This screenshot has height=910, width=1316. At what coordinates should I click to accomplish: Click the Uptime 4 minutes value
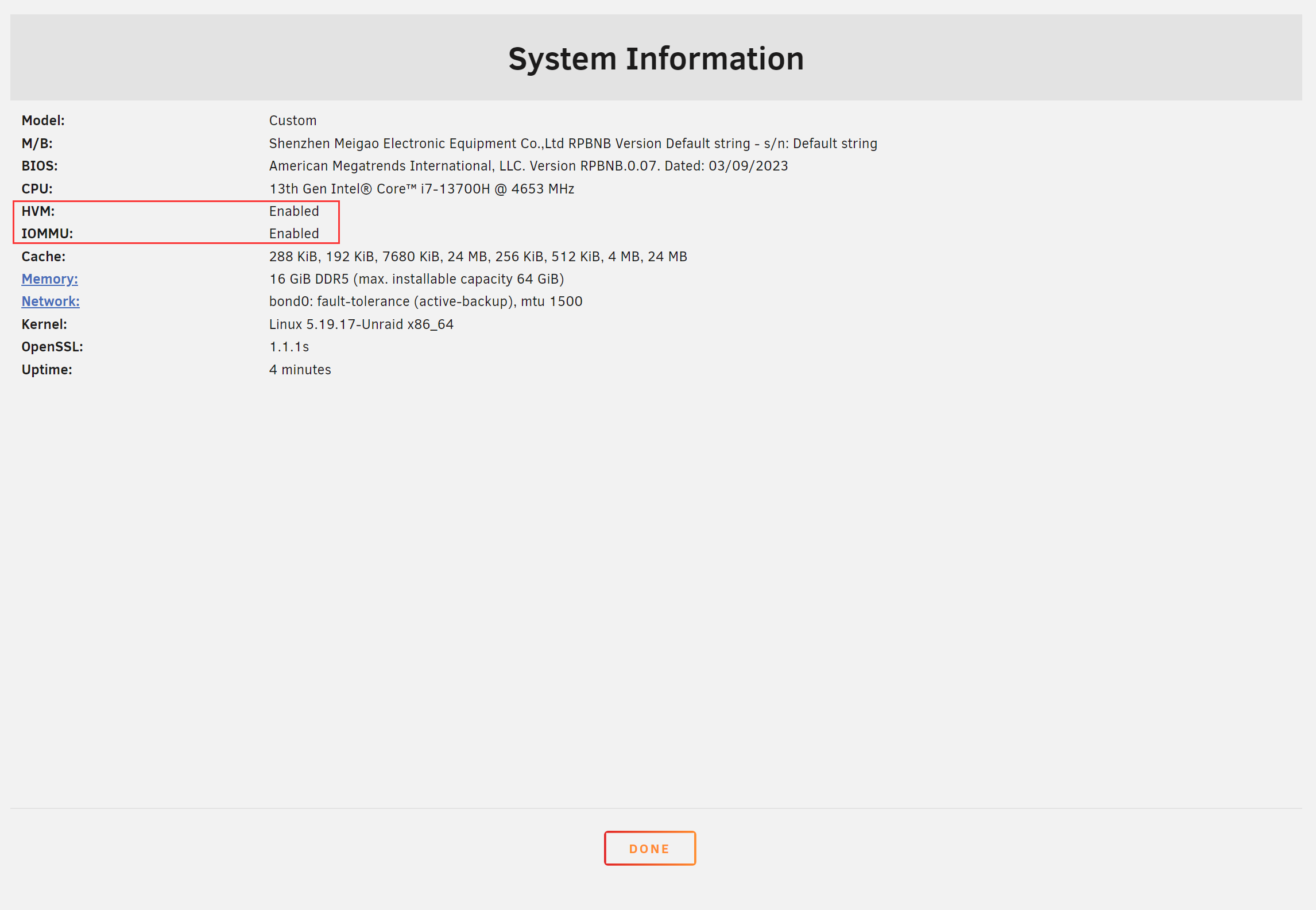coord(300,370)
